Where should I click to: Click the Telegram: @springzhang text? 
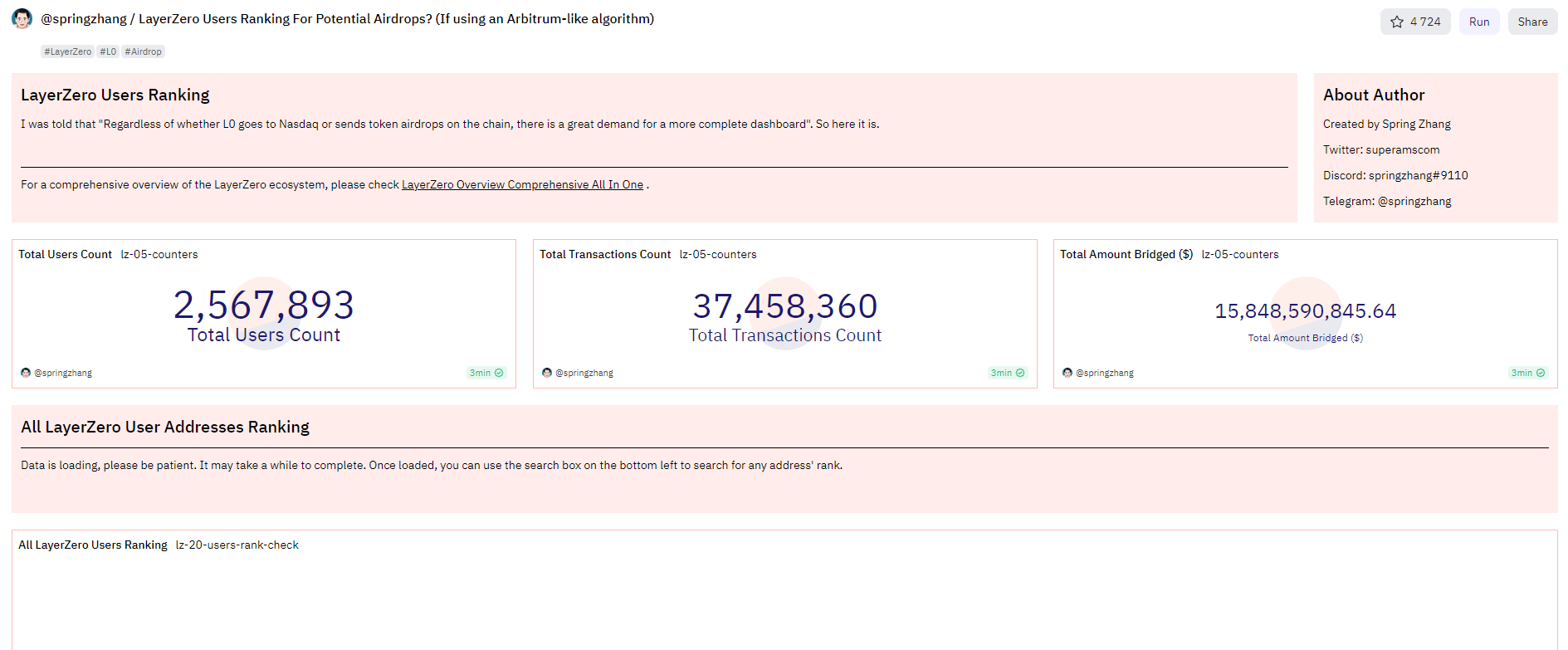click(1387, 201)
